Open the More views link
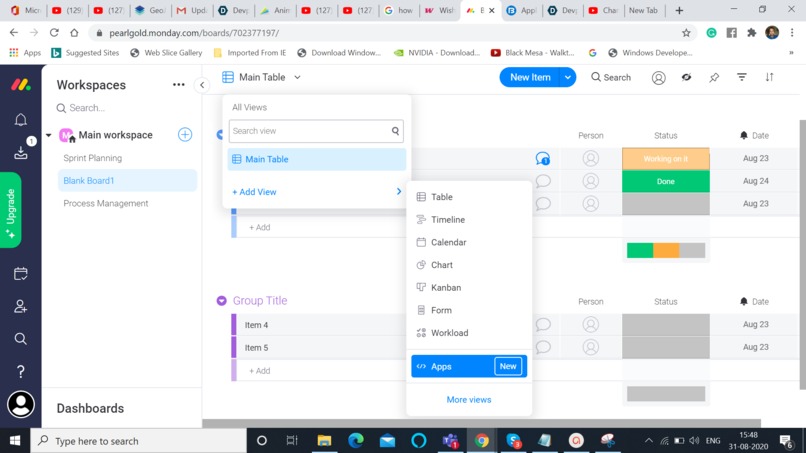The image size is (806, 453). [469, 400]
